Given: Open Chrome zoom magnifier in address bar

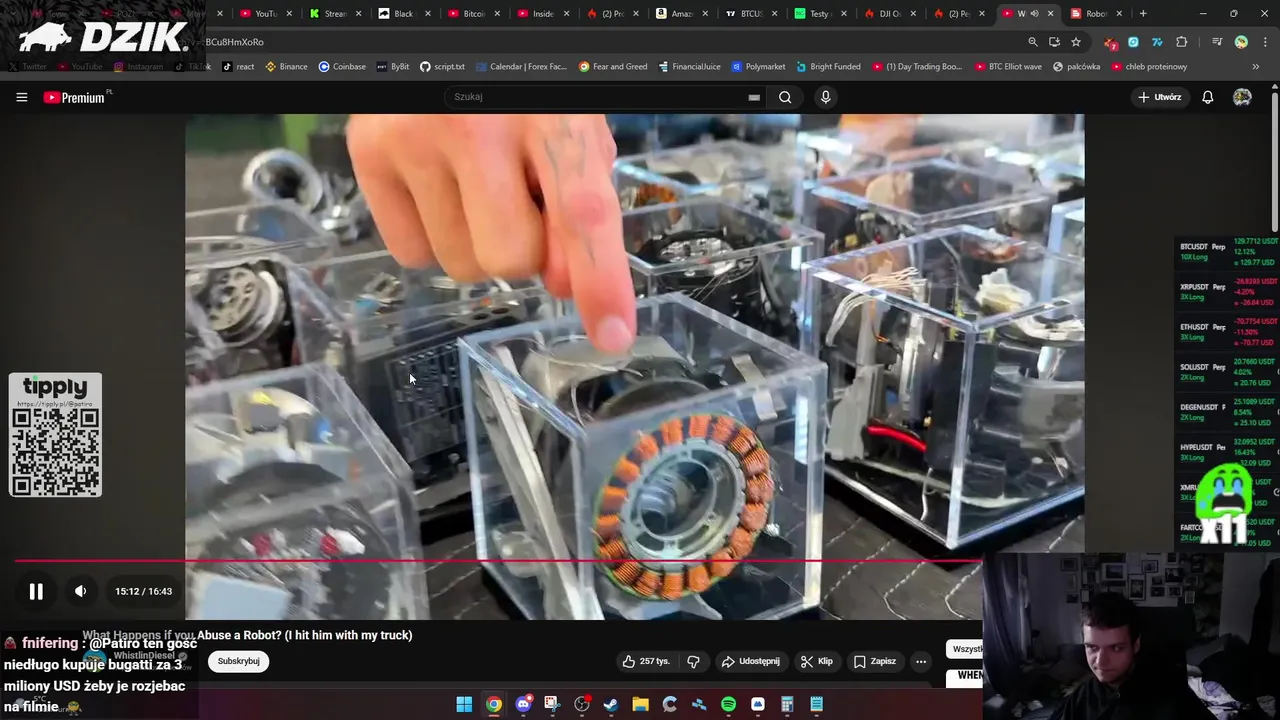Looking at the screenshot, I should tap(1033, 42).
